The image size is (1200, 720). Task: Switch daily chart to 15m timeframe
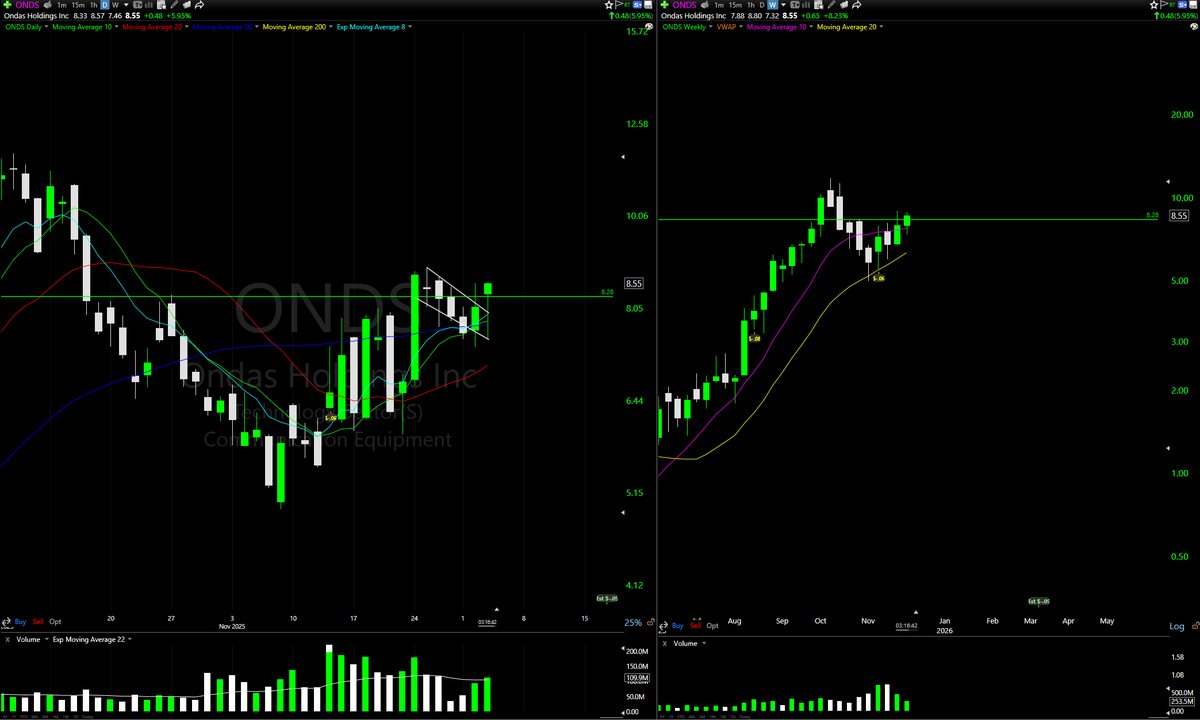tap(78, 5)
